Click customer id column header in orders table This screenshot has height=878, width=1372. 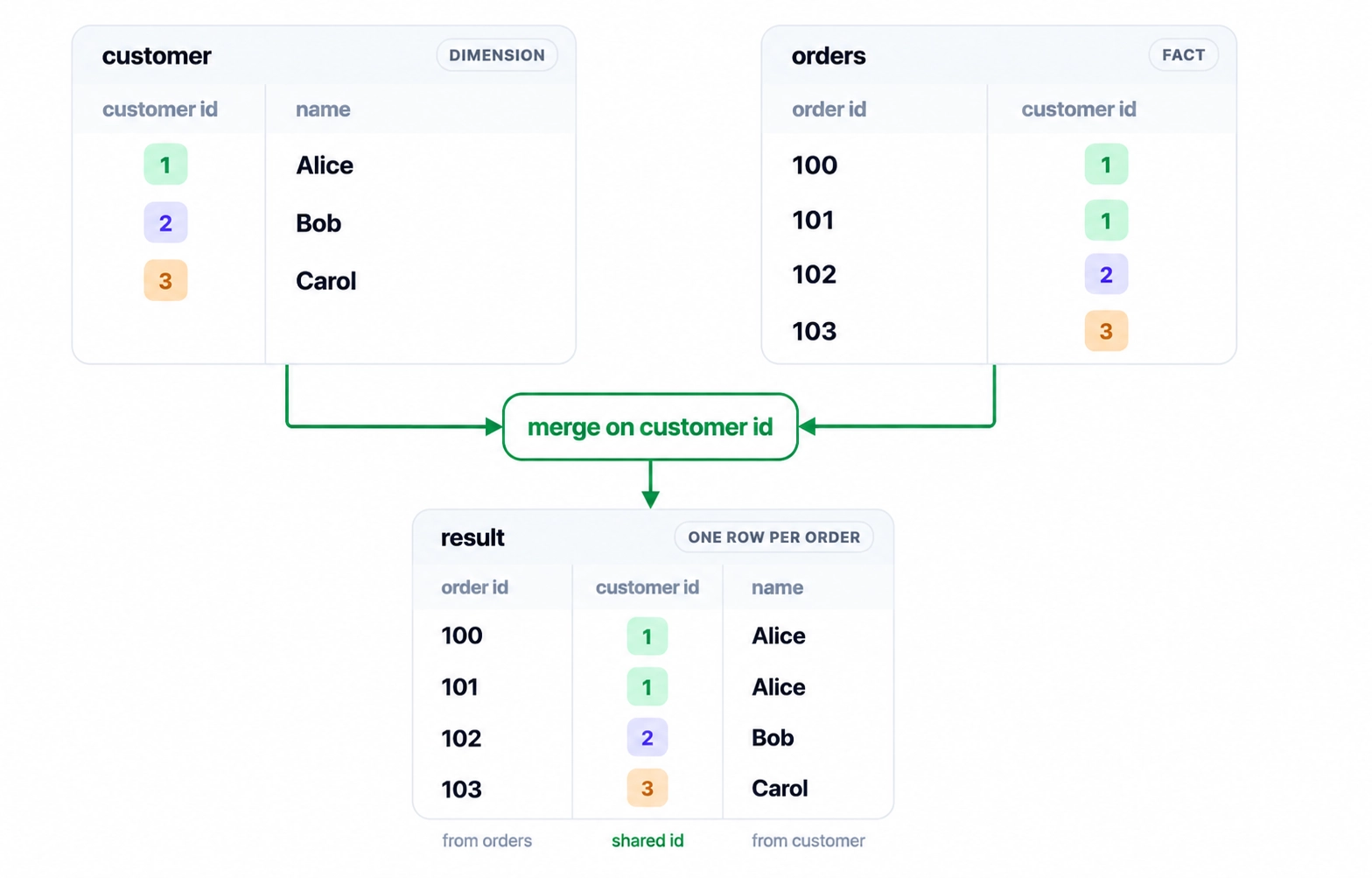pos(1079,109)
